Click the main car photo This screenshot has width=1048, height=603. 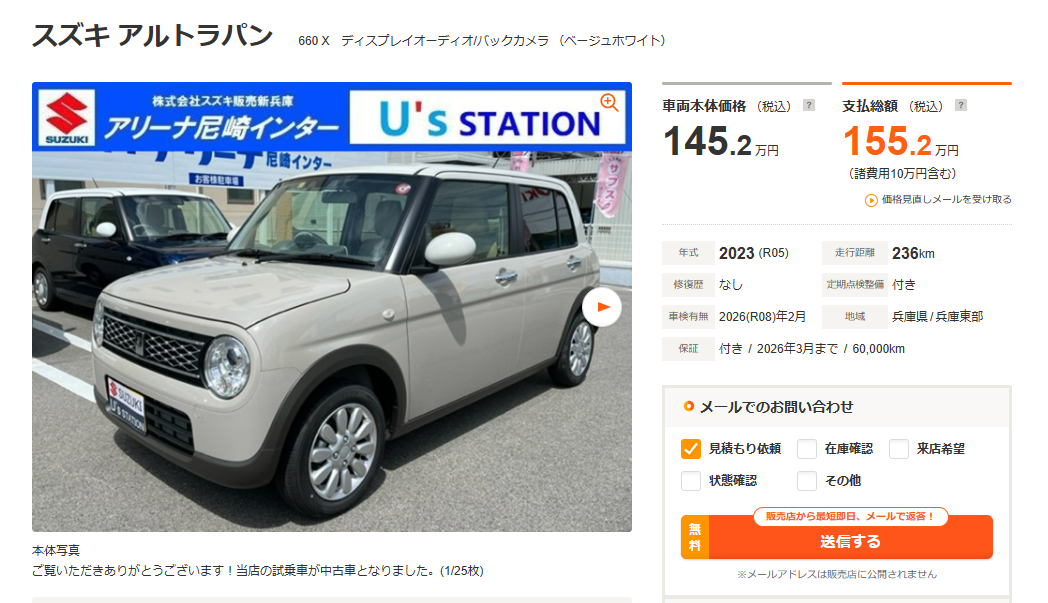[332, 307]
